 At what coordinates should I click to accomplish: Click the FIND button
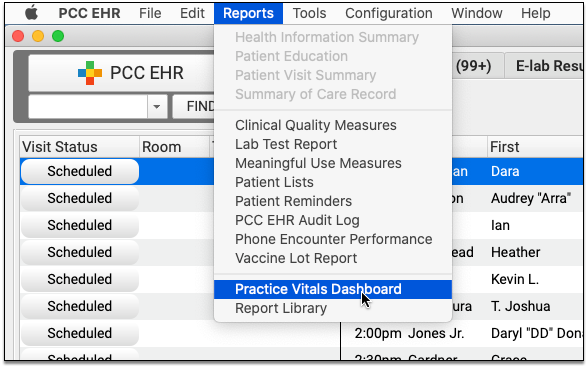(x=195, y=107)
